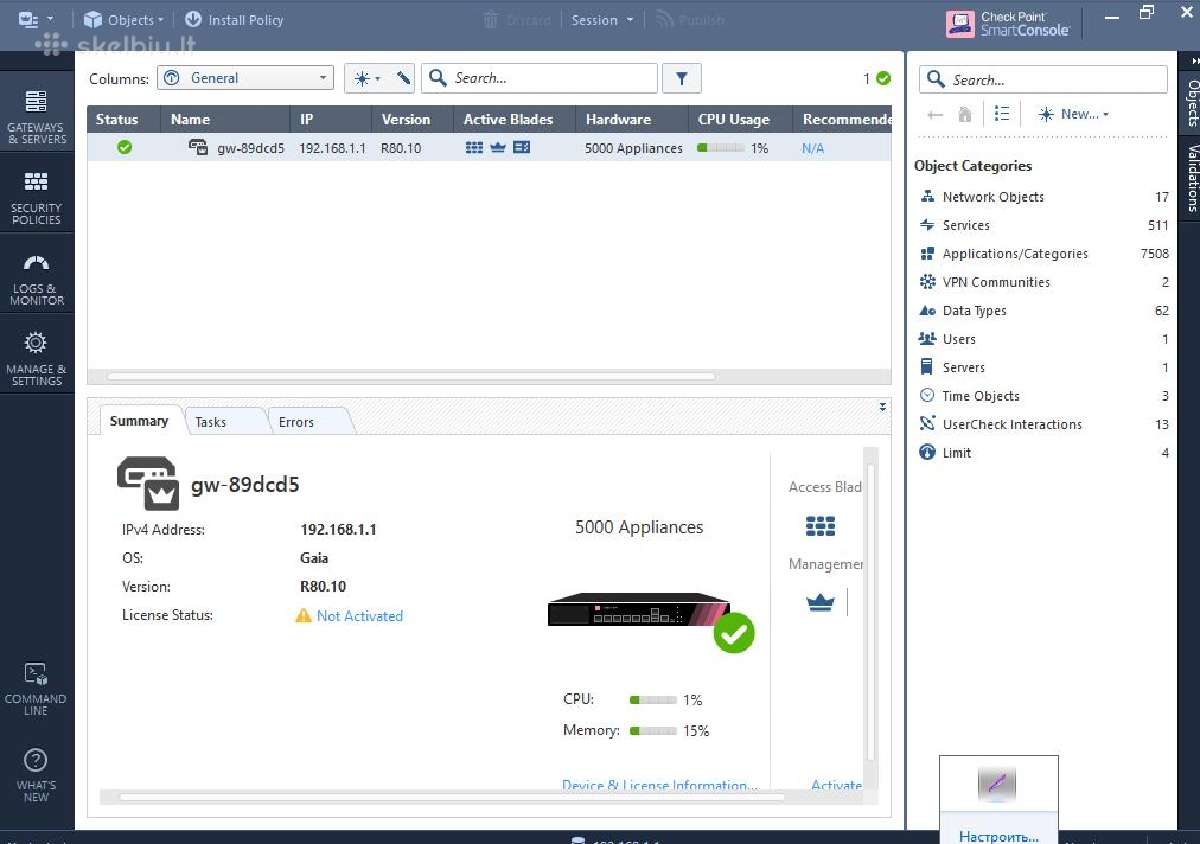Screen dimensions: 1200x844
Task: Click the third active blade icon in row
Action: pos(521,148)
